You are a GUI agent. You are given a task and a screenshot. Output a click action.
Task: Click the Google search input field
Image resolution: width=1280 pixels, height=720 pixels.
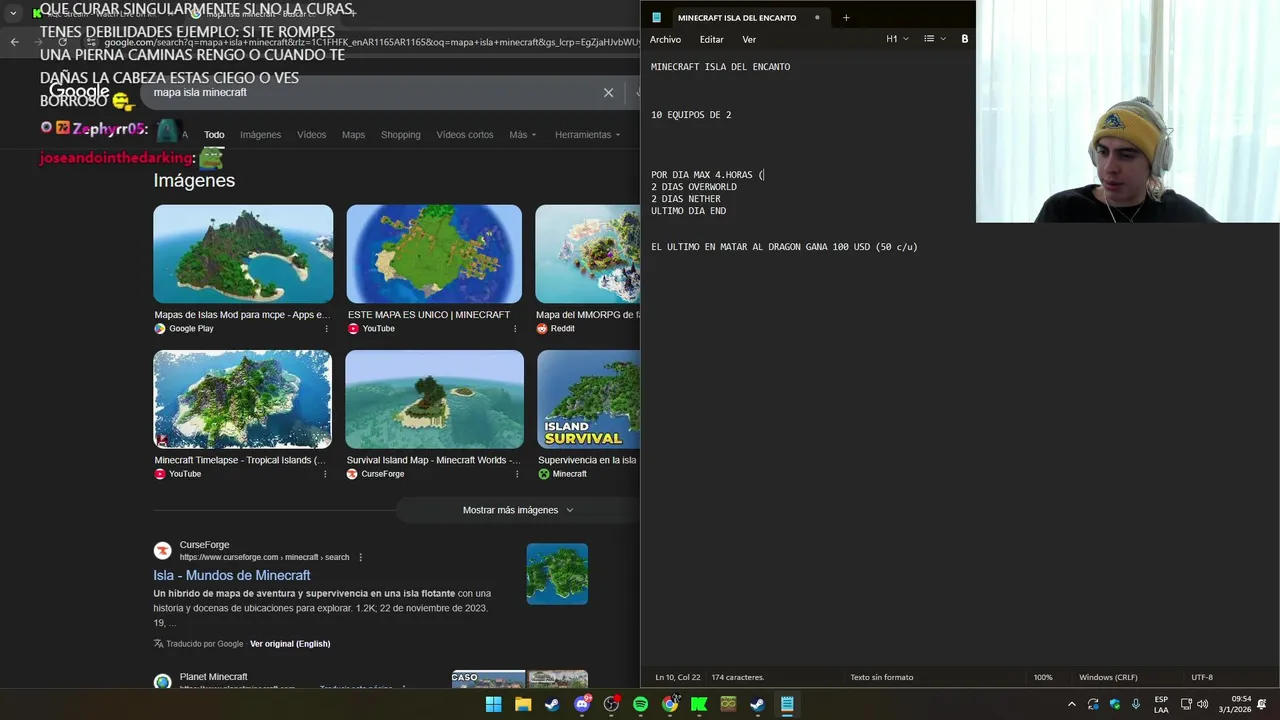point(370,92)
